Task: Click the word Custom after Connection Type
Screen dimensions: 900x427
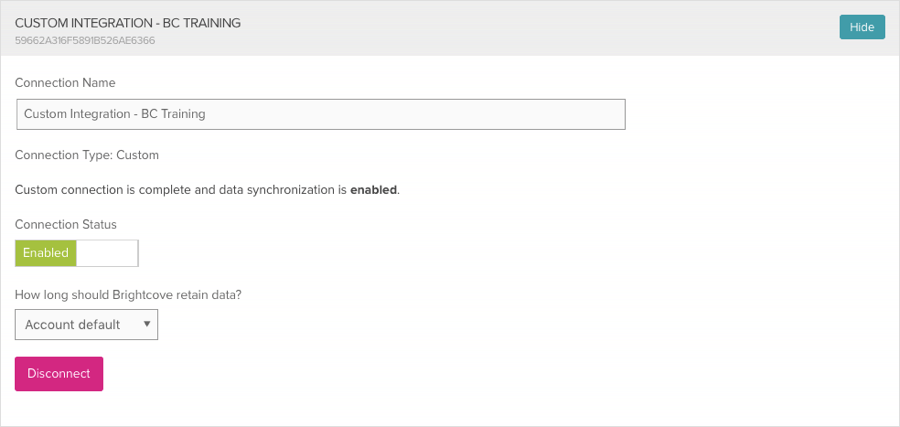Action: tap(138, 155)
